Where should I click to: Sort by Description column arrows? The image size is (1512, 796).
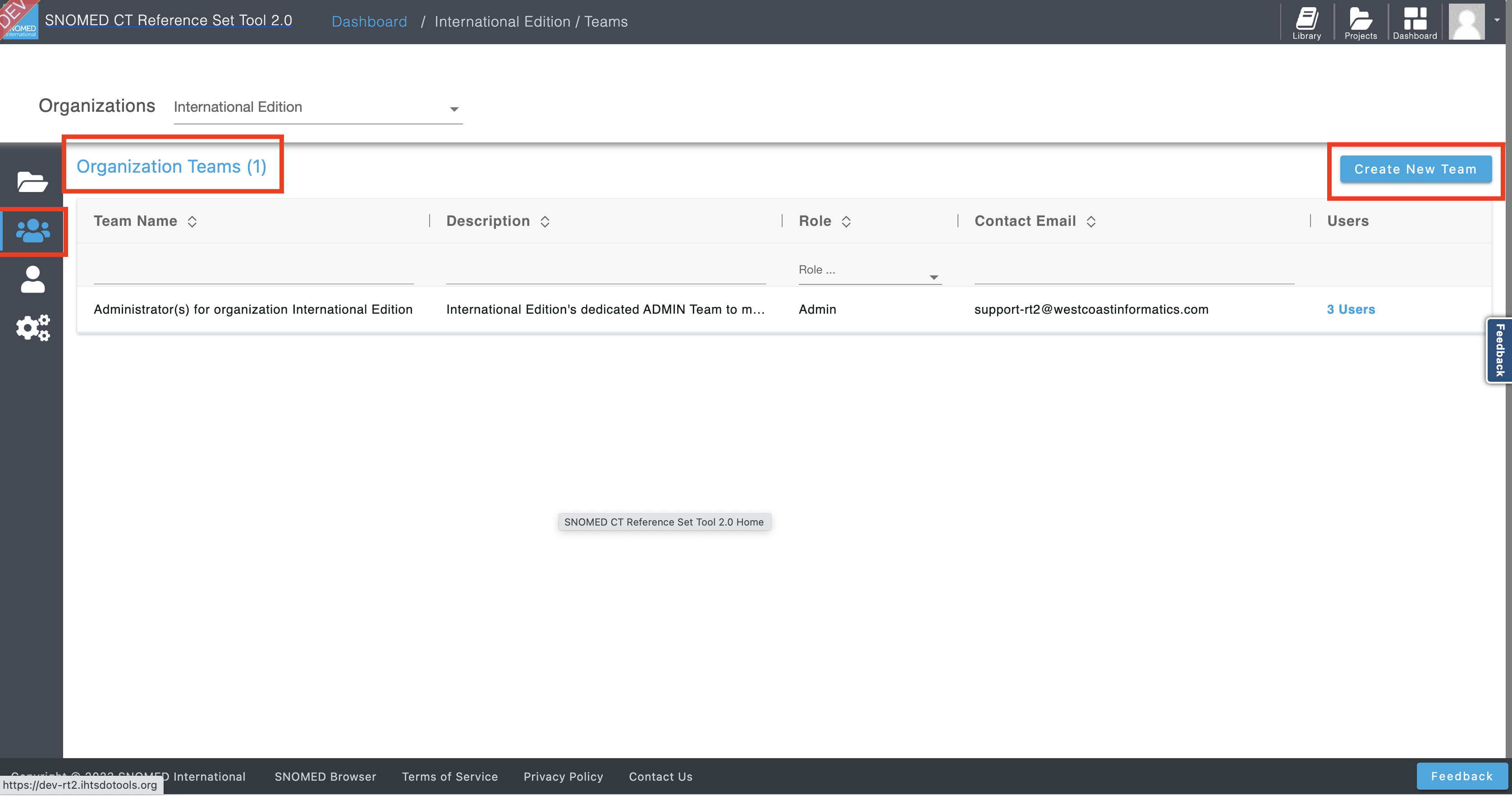click(x=545, y=221)
